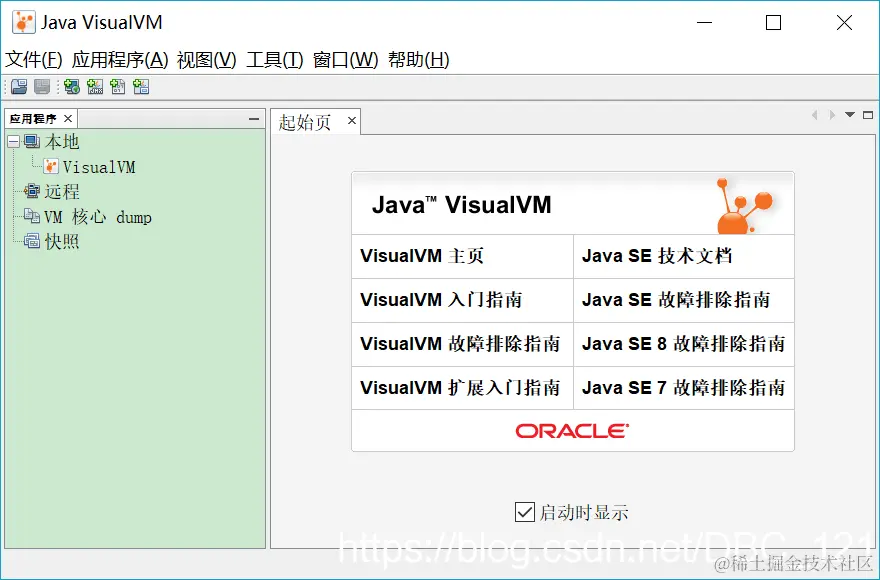The image size is (880, 580).
Task: Open the VisualVM 故障排除指南 link
Action: 462,344
